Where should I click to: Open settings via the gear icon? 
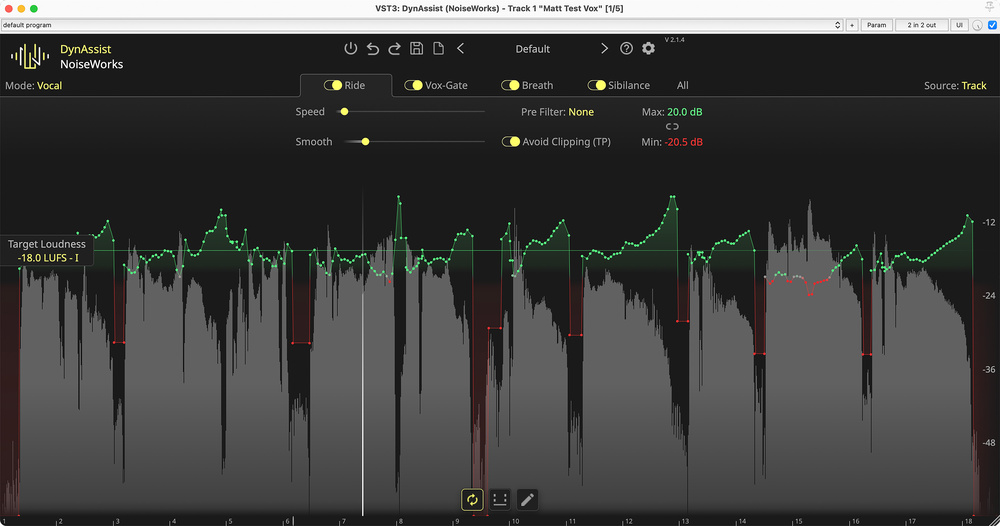click(x=648, y=49)
